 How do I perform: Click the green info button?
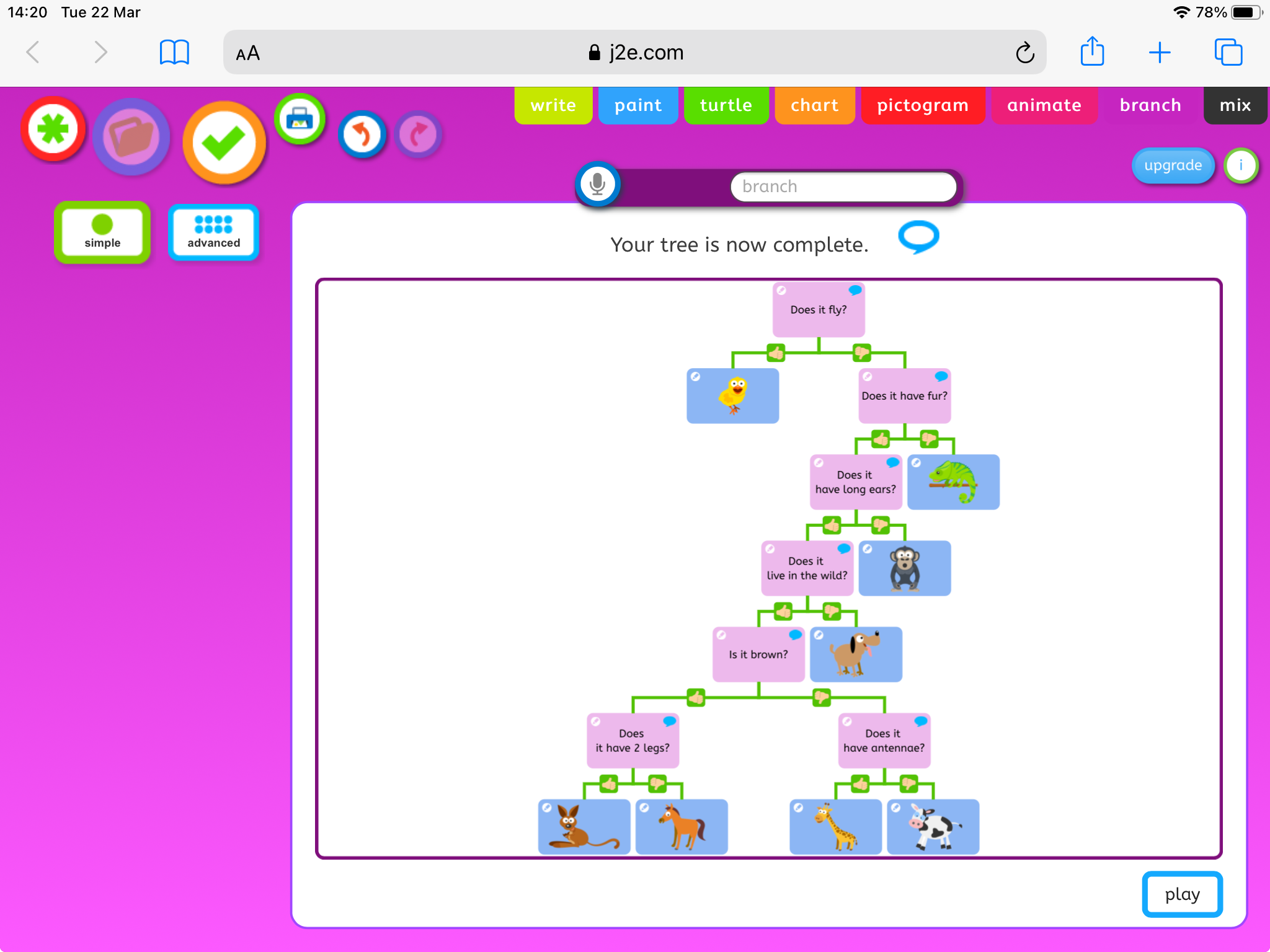tap(1241, 165)
